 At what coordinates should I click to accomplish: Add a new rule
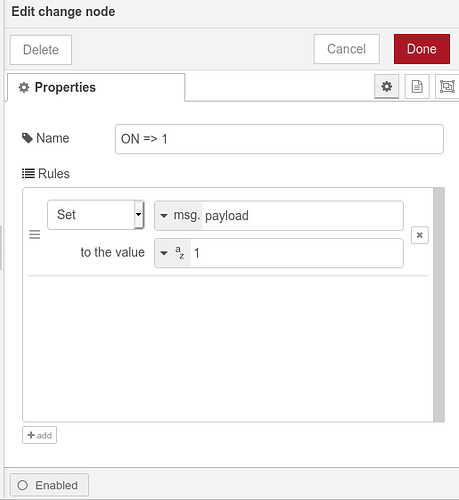tap(39, 435)
